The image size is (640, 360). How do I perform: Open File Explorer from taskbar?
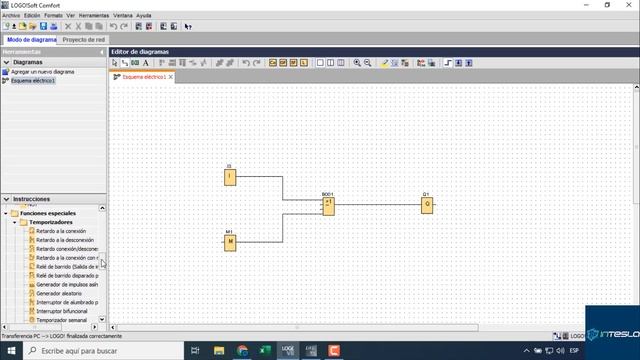(219, 351)
